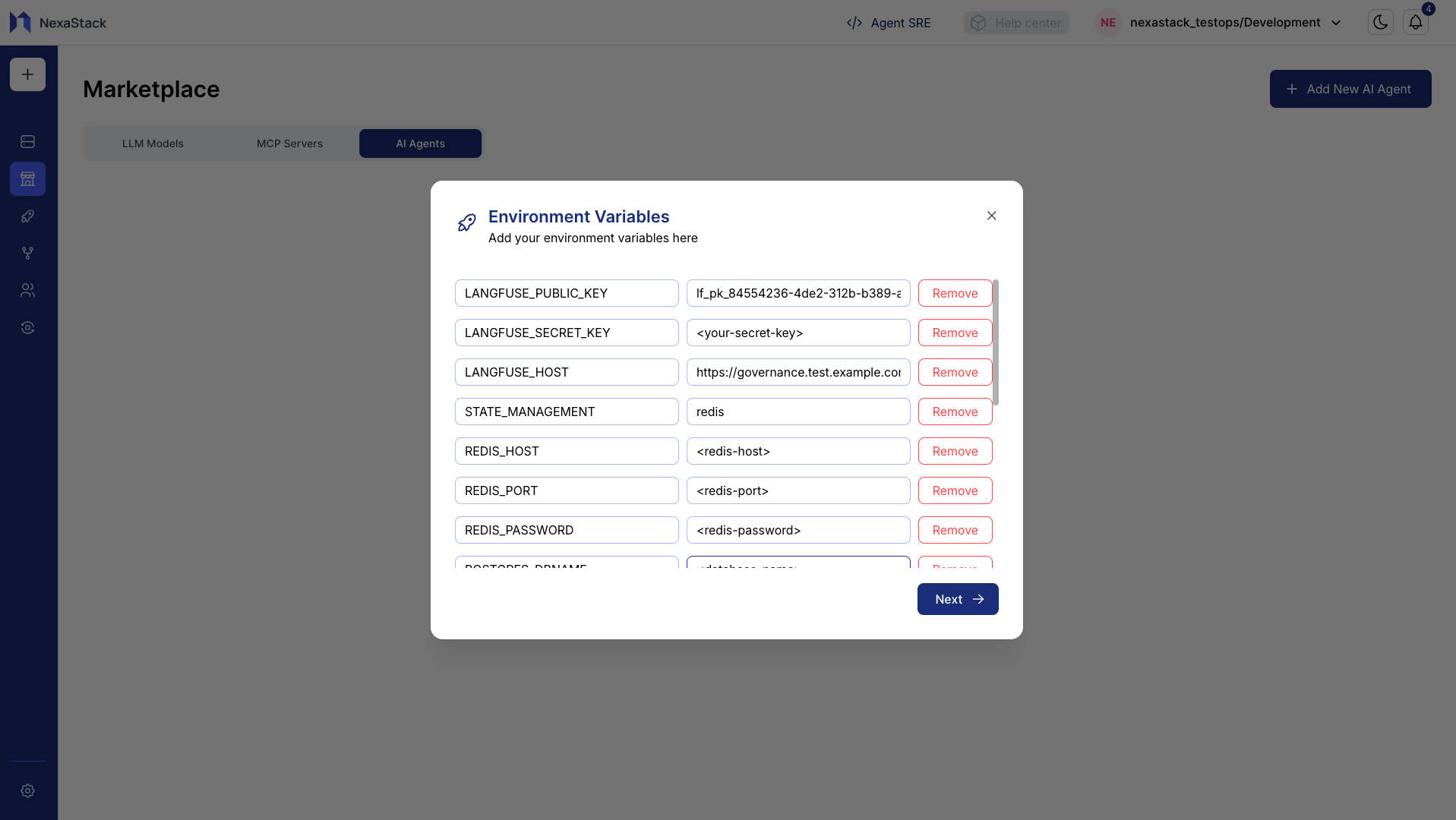Viewport: 1456px width, 820px height.
Task: Click the plus icon to create new item
Action: tap(27, 74)
